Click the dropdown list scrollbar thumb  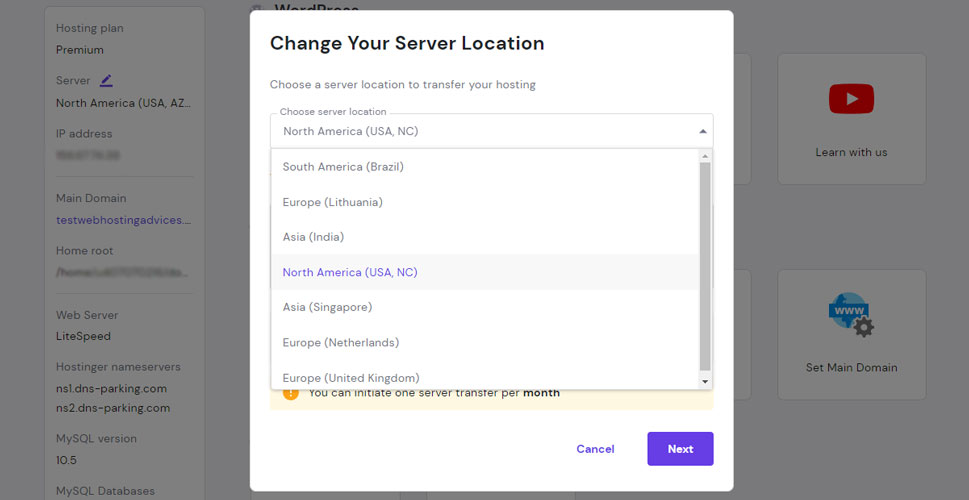(705, 266)
